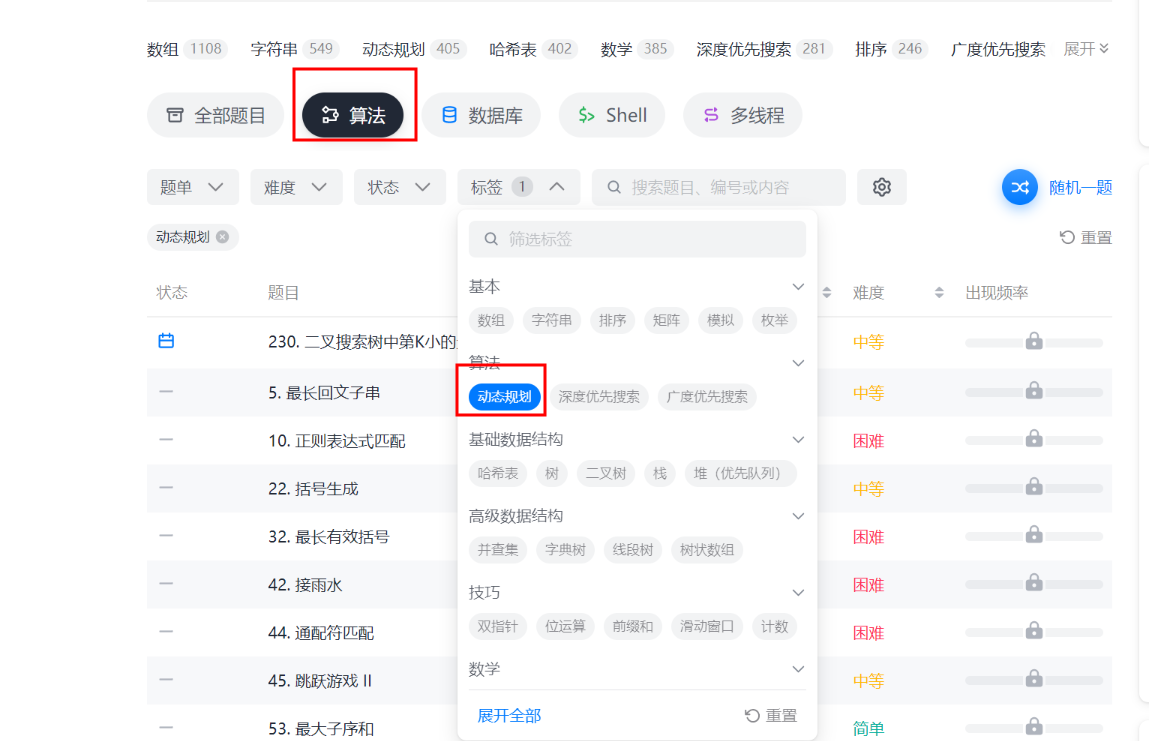Collapse the 技巧 tag group
This screenshot has height=741, width=1149.
798,592
